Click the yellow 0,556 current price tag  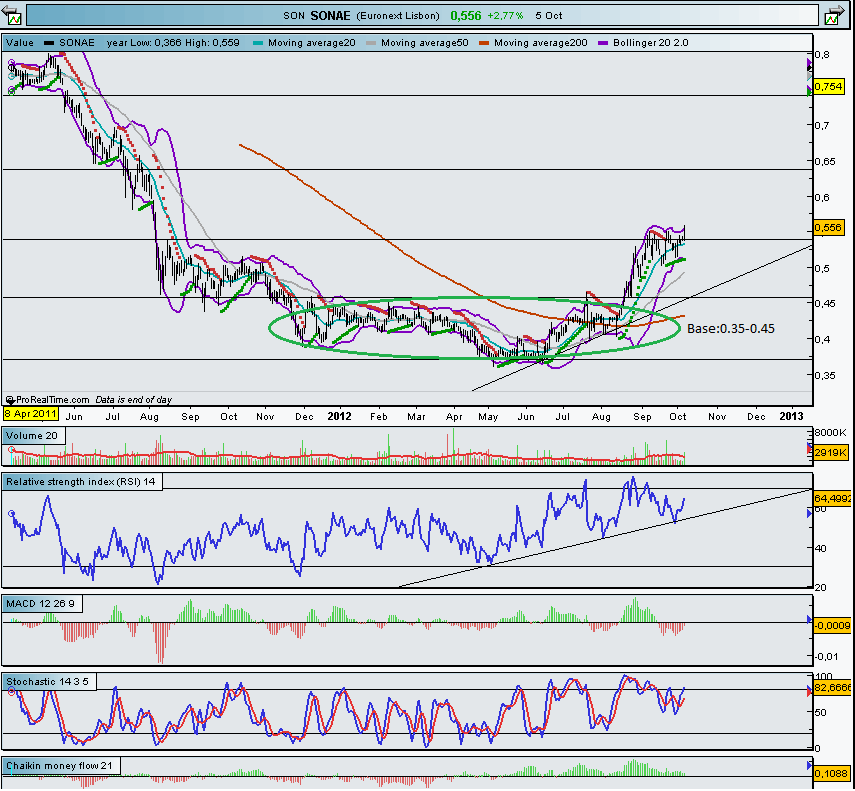(829, 228)
